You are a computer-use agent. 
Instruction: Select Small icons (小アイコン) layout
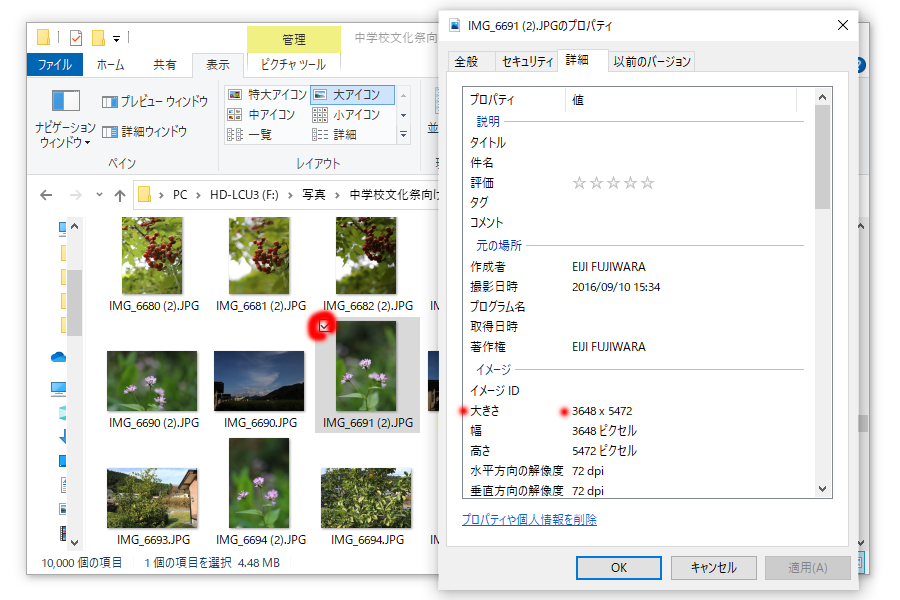click(346, 114)
